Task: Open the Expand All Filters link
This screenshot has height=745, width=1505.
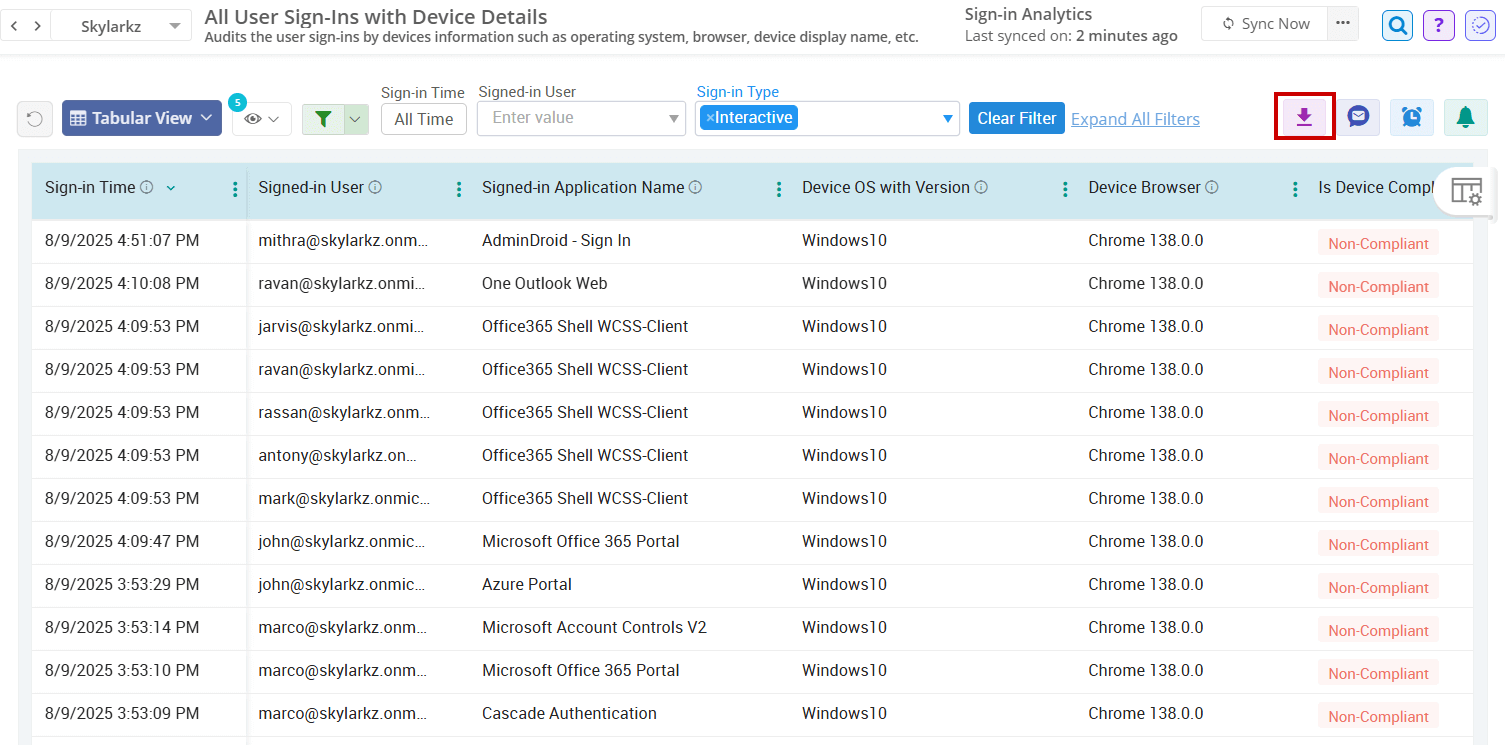Action: (x=1134, y=118)
